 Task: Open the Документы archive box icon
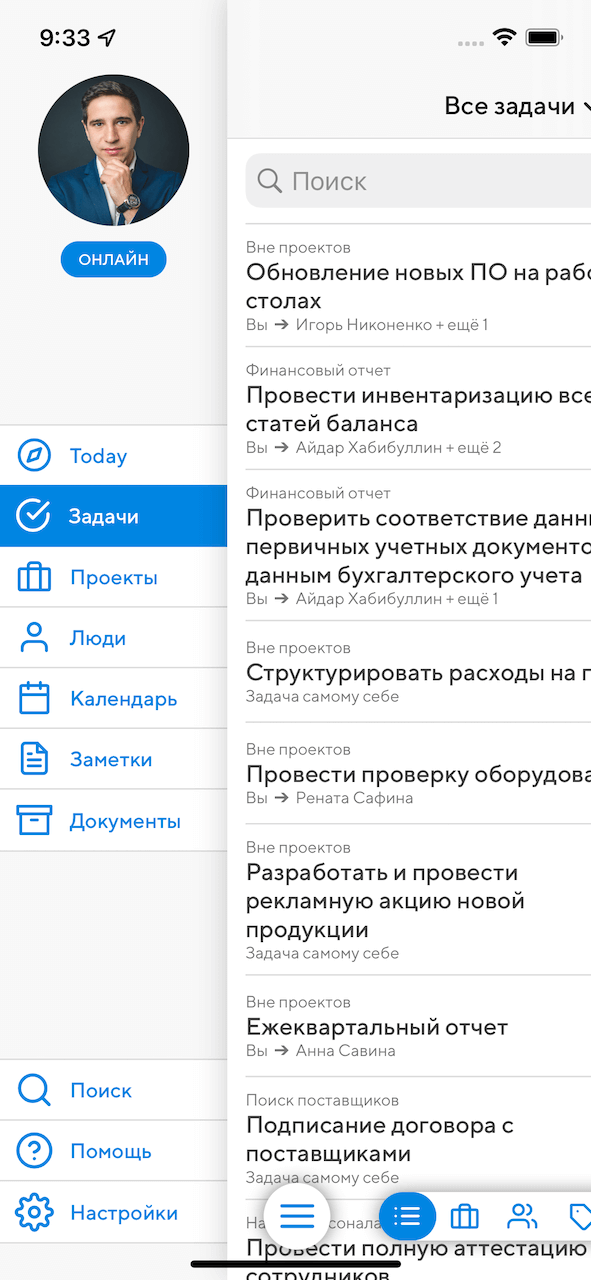(34, 820)
